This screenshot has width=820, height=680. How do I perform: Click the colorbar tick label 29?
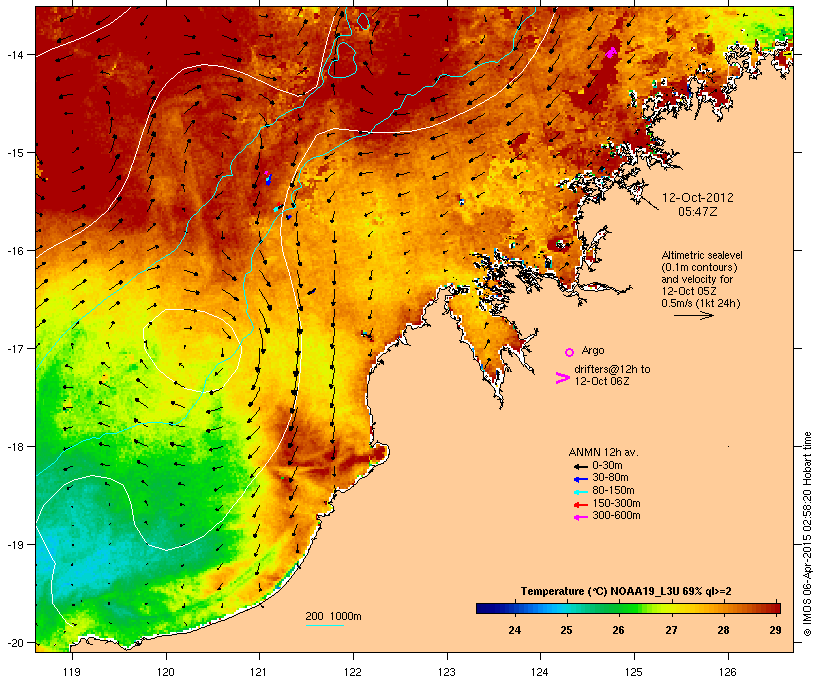pos(775,630)
